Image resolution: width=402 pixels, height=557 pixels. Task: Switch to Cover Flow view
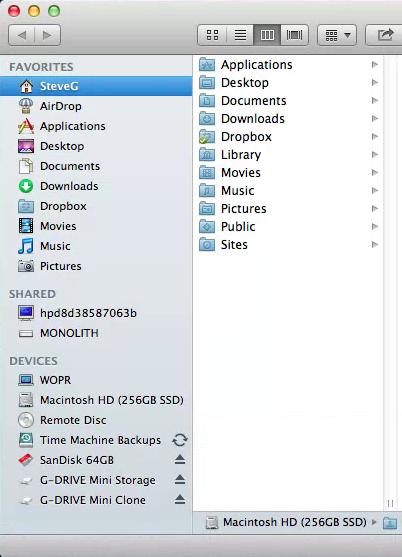coord(294,35)
